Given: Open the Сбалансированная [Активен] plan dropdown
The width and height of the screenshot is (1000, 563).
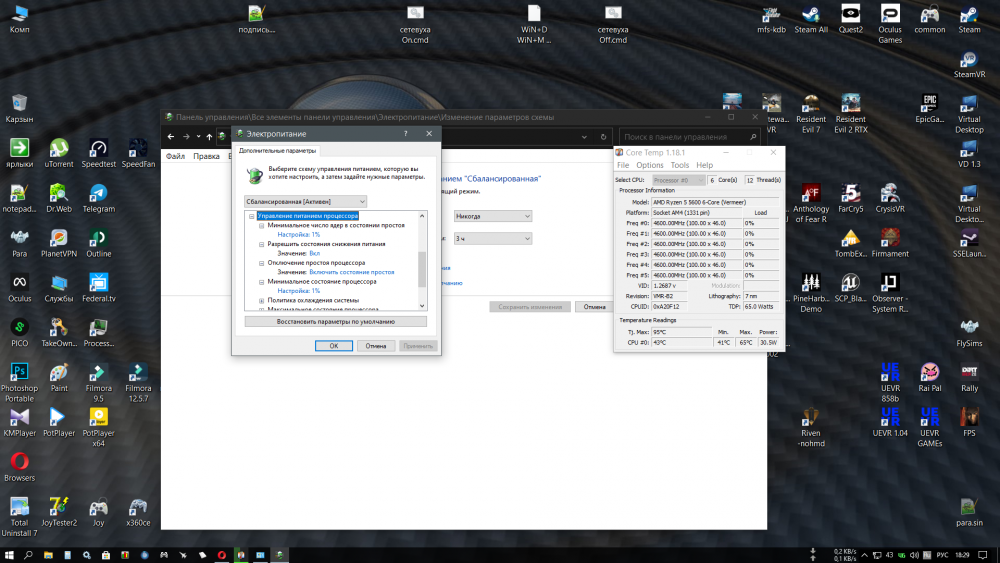Looking at the screenshot, I should click(x=306, y=202).
